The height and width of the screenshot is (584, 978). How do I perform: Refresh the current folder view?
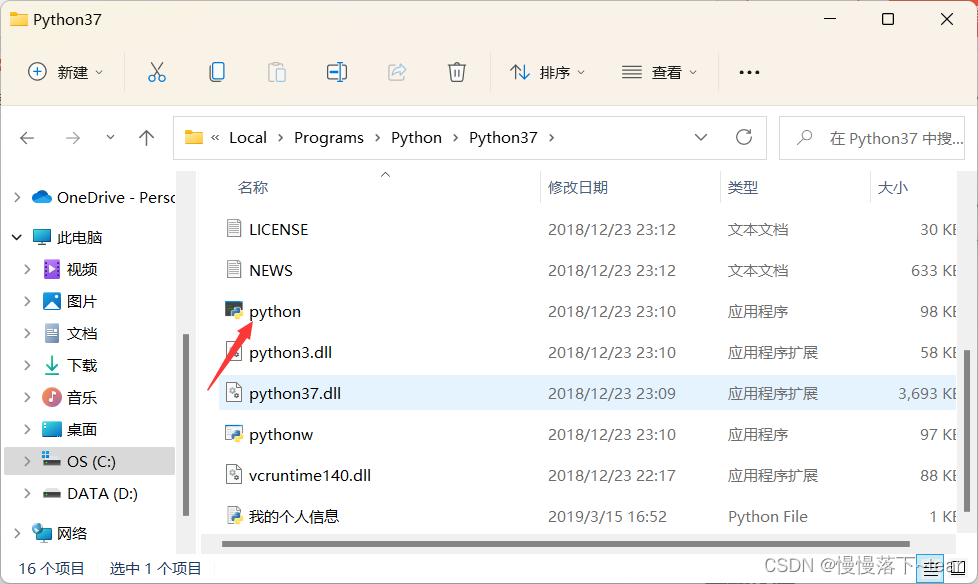743,137
